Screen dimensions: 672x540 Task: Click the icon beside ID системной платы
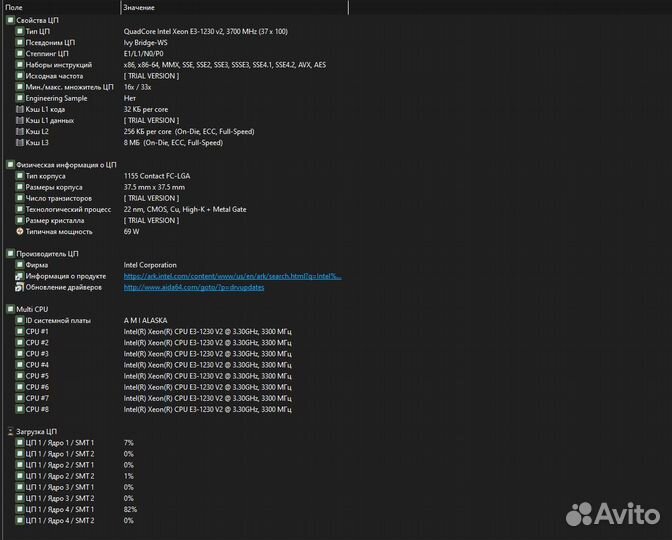19,320
